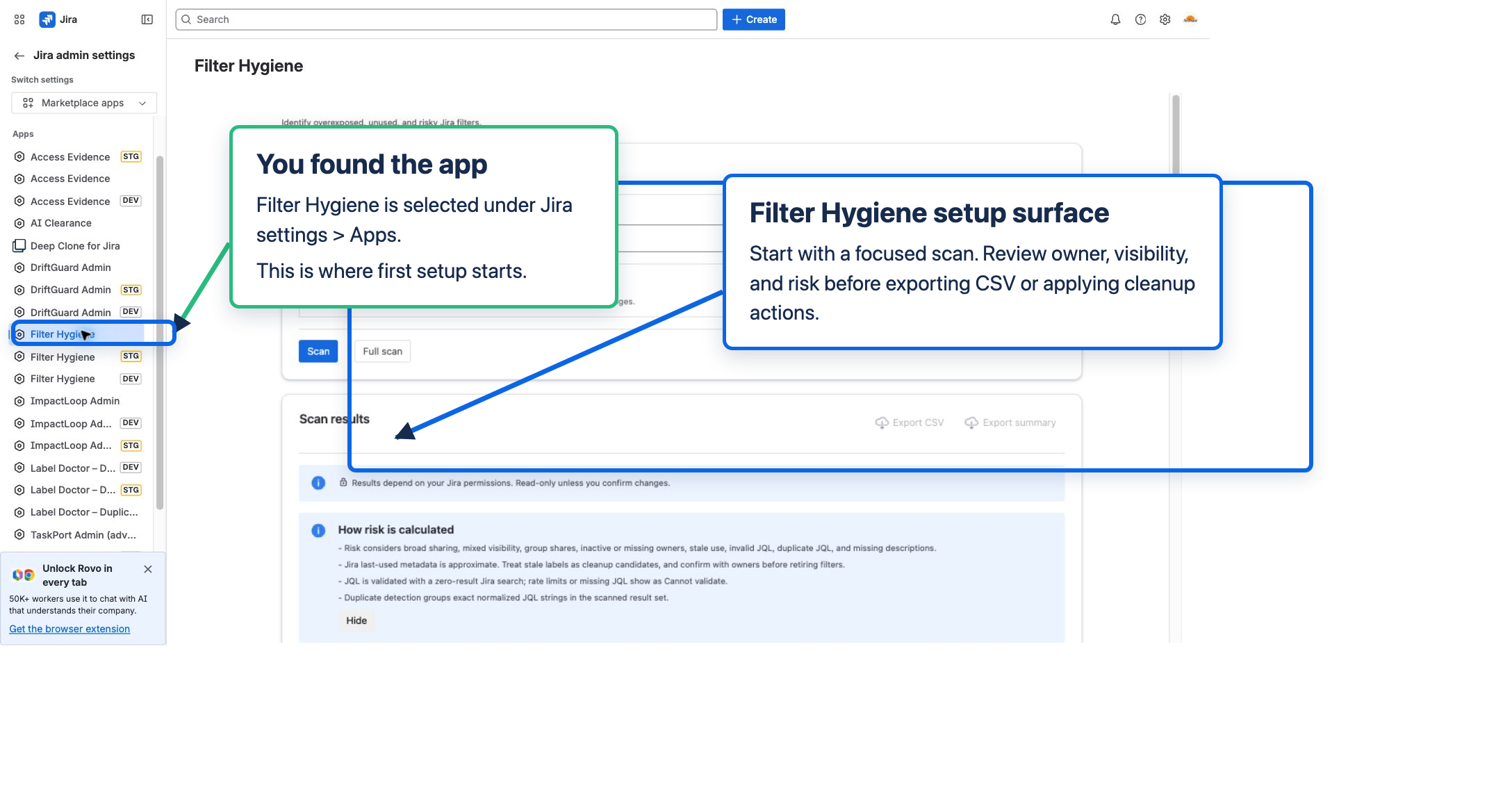
Task: Select Access Evidence STG in the apps list
Action: (78, 157)
